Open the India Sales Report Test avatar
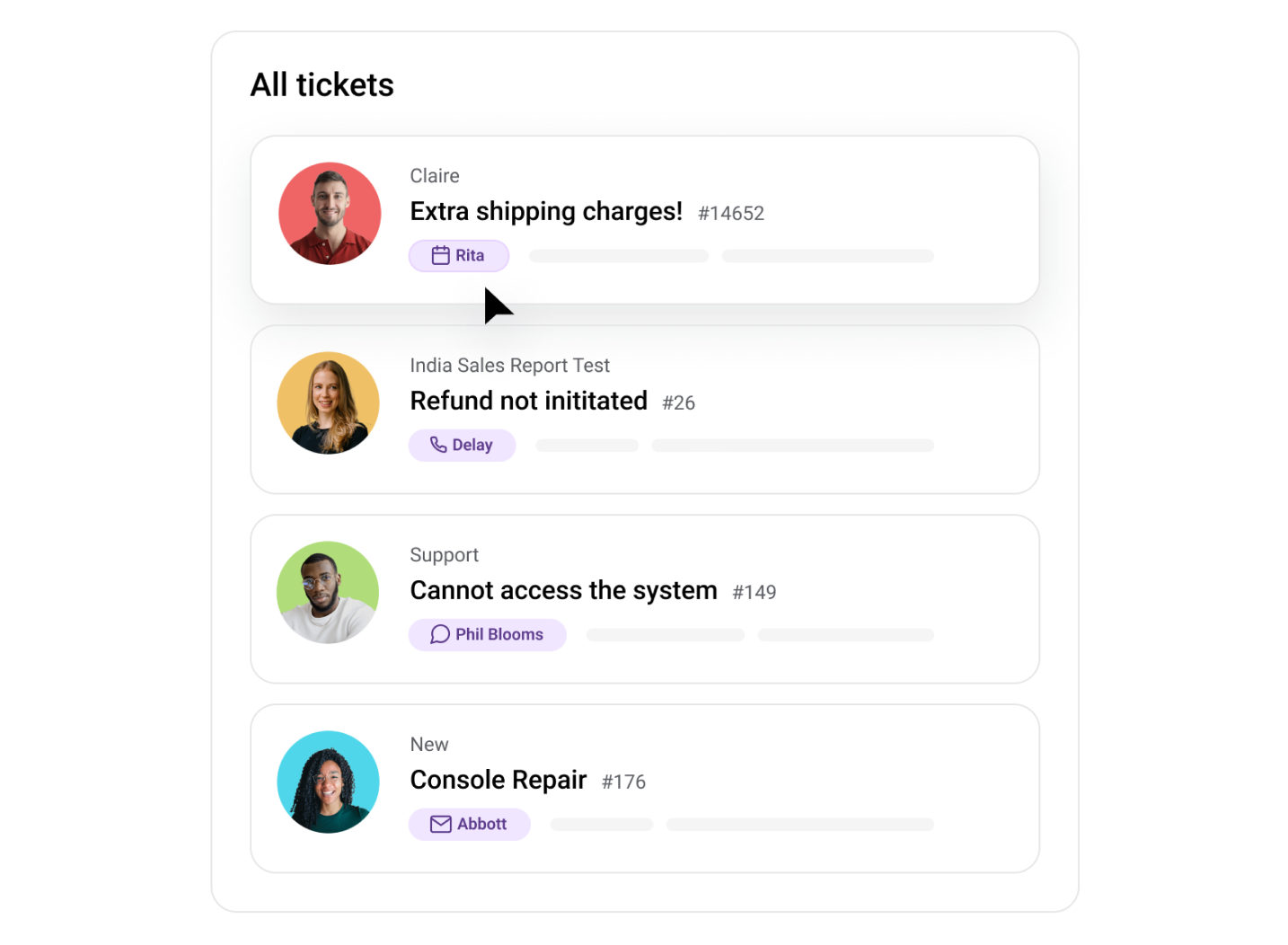This screenshot has width=1288, height=945. coord(329,402)
